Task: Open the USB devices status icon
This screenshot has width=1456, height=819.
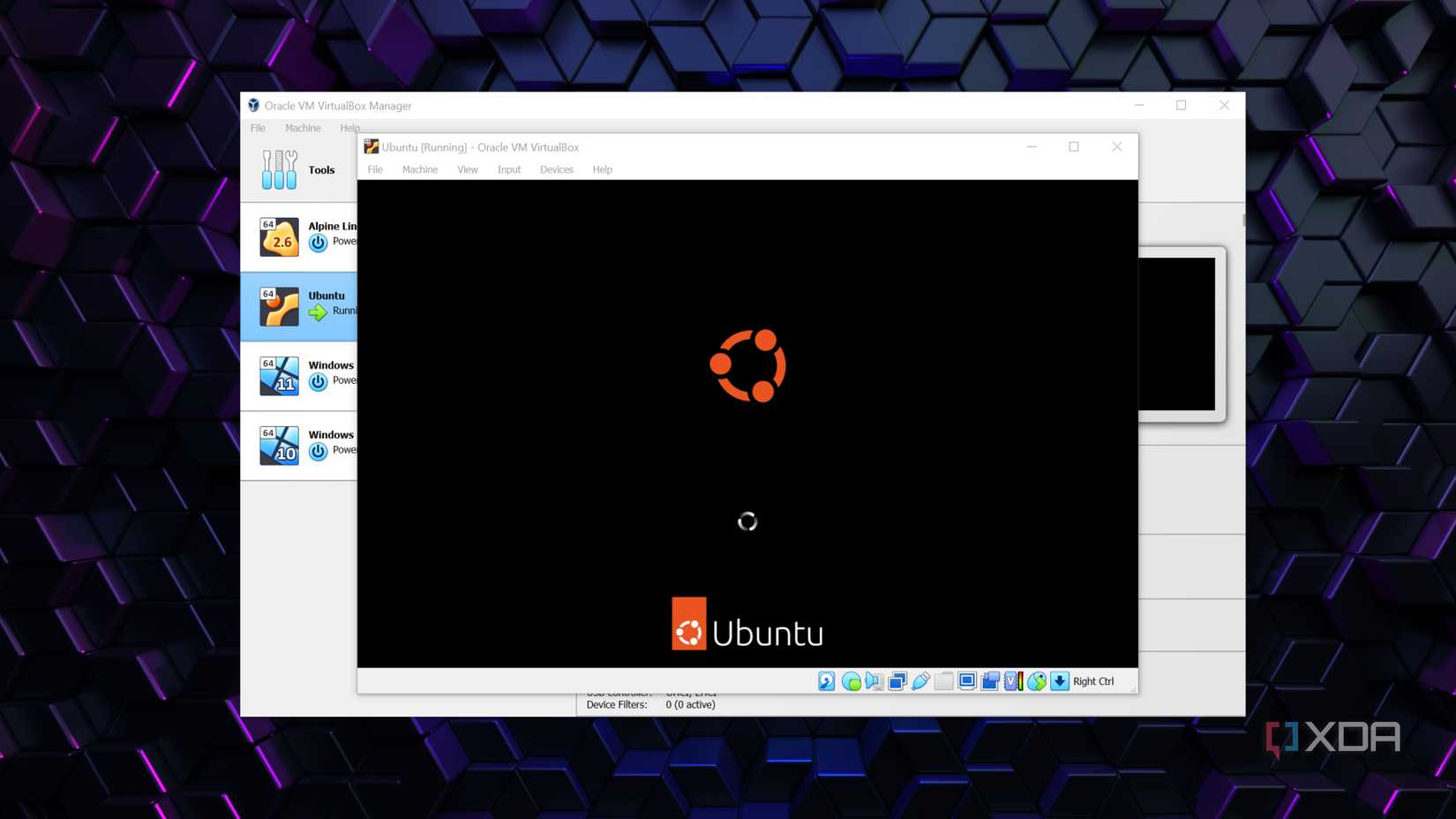Action: pyautogui.click(x=920, y=681)
